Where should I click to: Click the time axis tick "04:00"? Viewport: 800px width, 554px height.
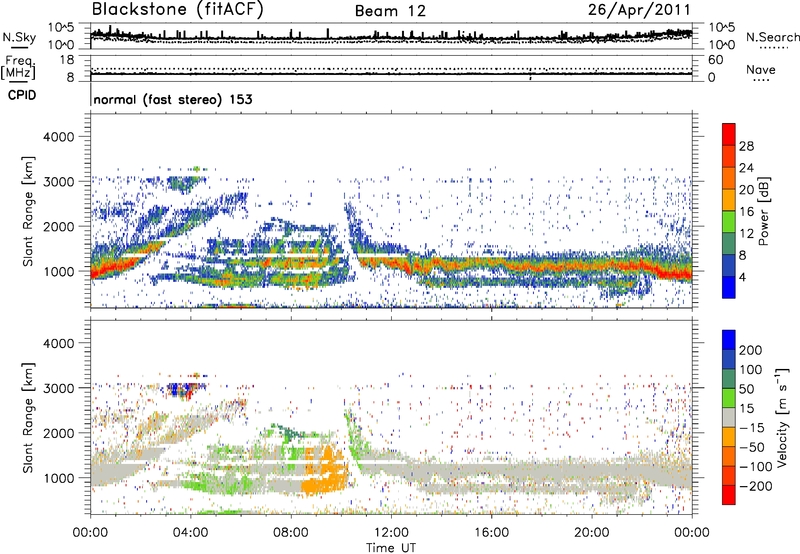(191, 533)
